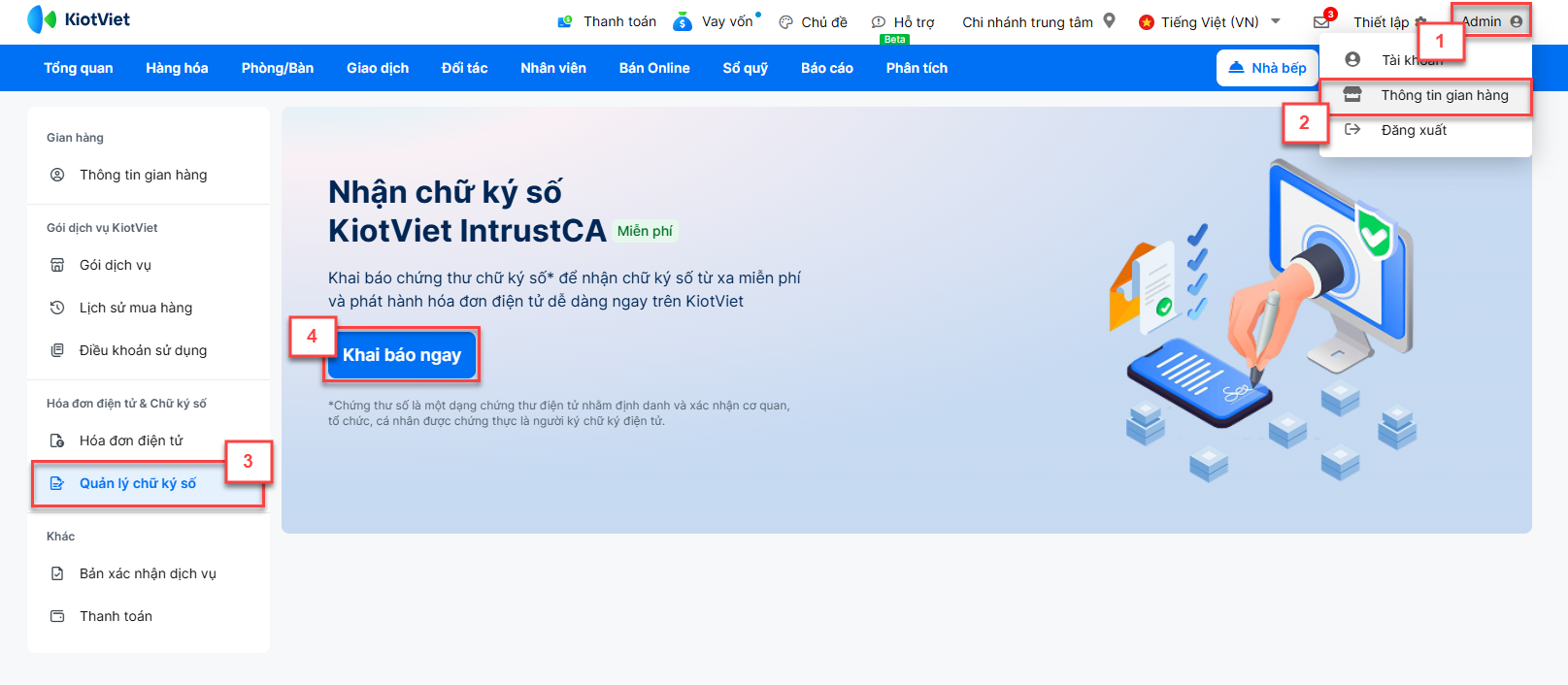Image resolution: width=1568 pixels, height=685 pixels.
Task: Open the Giao dịch menu
Action: point(378,68)
